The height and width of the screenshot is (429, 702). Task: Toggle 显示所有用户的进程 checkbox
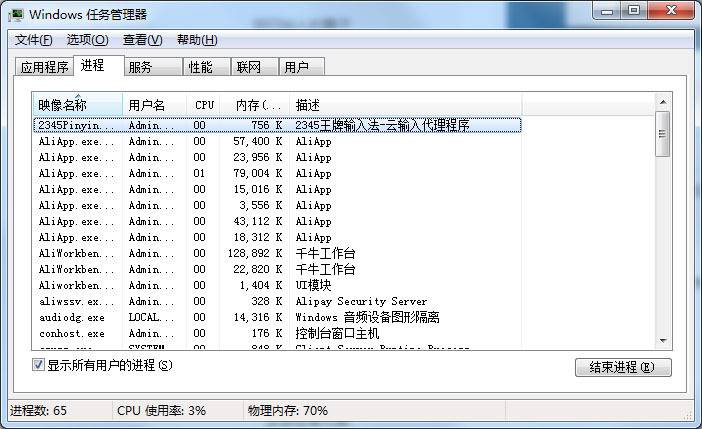click(39, 365)
